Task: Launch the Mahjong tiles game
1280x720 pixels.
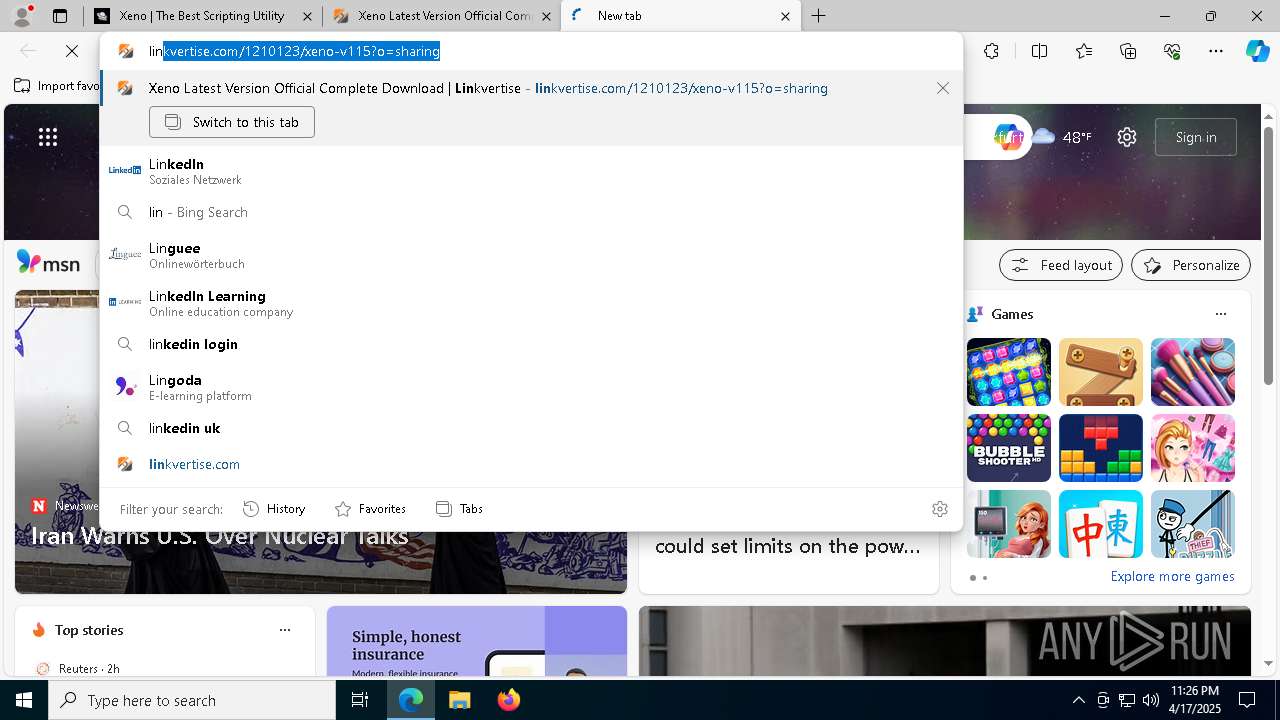Action: click(1101, 524)
